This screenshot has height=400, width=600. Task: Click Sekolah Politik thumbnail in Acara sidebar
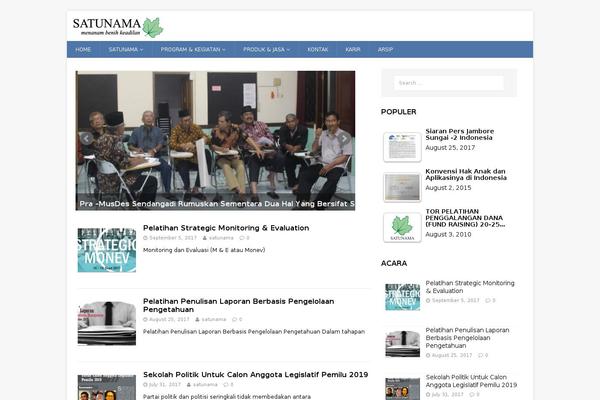tap(403, 389)
